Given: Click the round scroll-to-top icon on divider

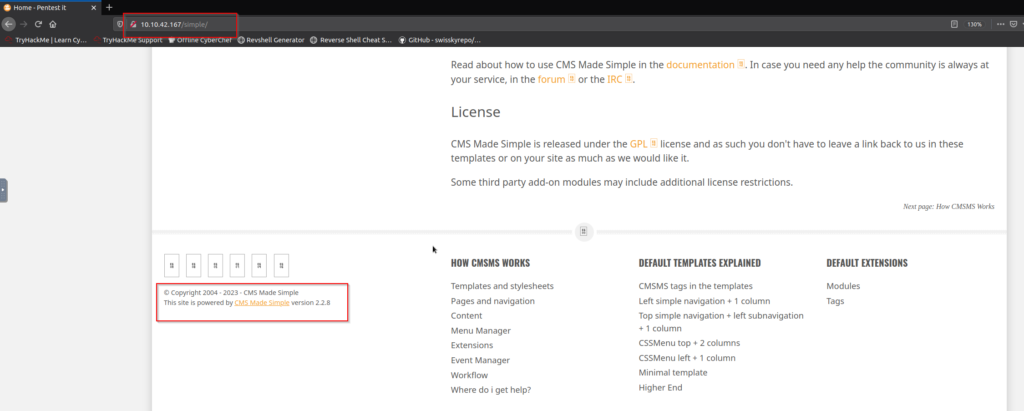Looking at the screenshot, I should (x=584, y=232).
